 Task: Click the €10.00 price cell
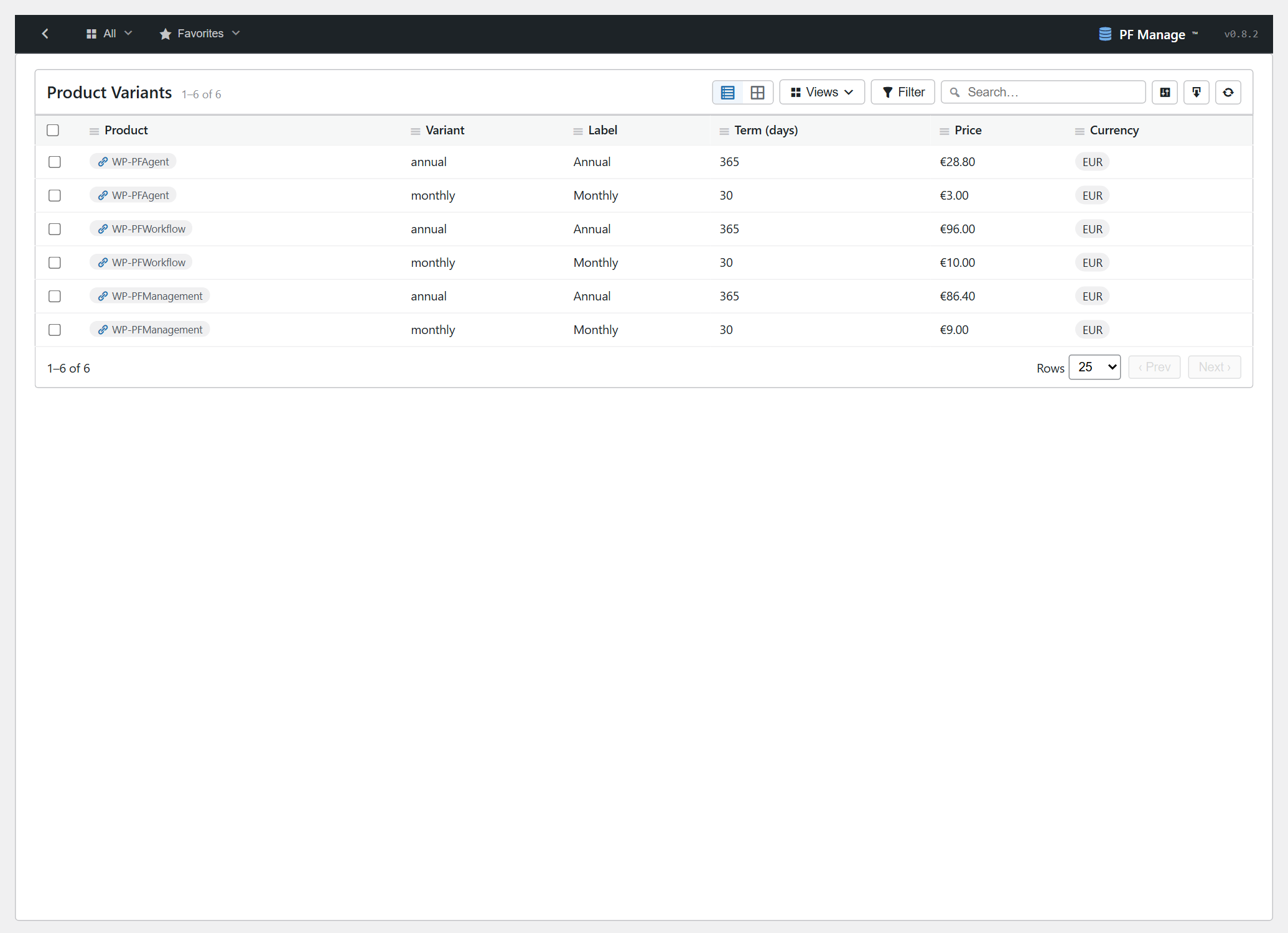(x=957, y=262)
